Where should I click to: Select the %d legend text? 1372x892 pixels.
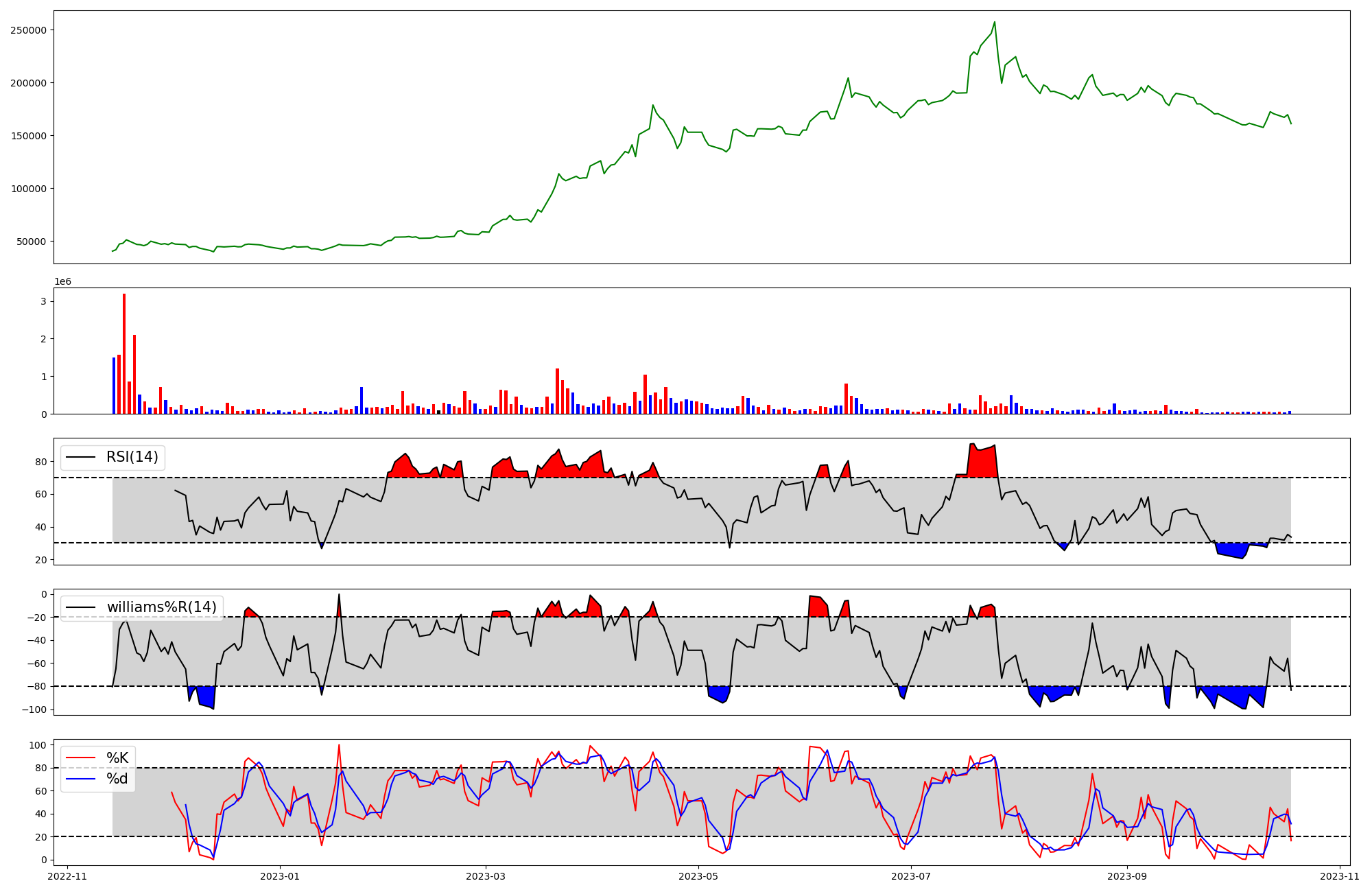(x=117, y=779)
